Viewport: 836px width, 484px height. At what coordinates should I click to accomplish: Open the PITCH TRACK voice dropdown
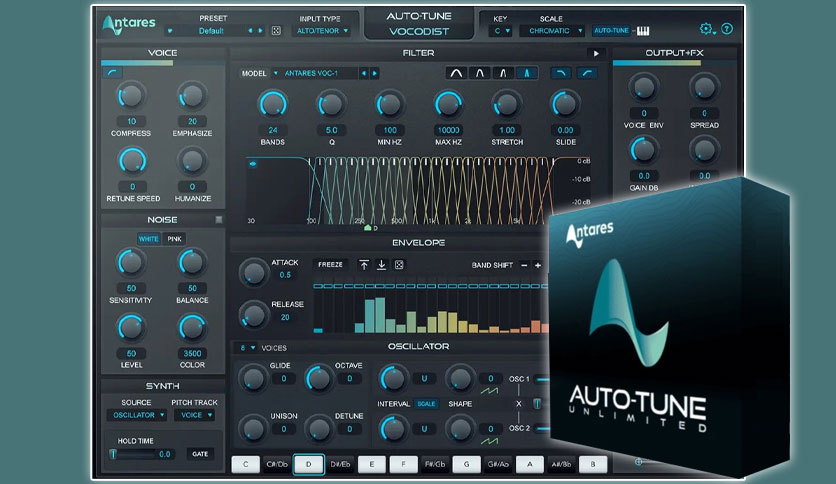(x=195, y=415)
